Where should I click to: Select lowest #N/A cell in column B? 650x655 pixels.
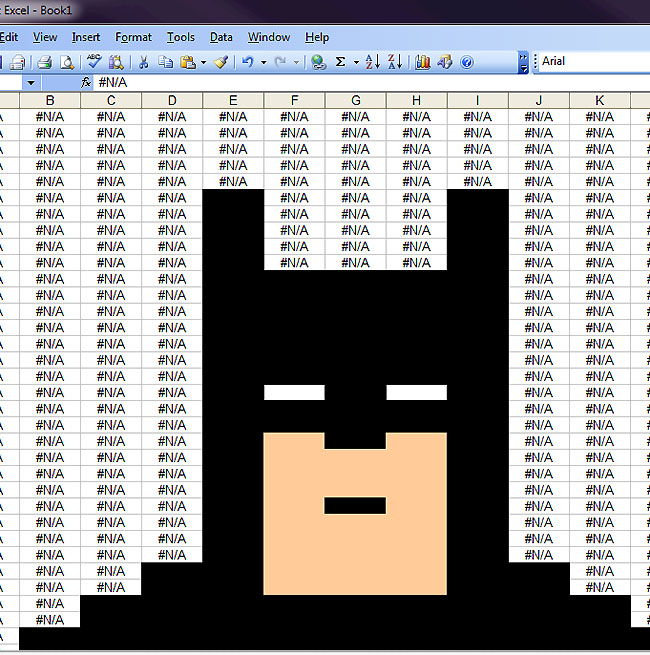(50, 620)
